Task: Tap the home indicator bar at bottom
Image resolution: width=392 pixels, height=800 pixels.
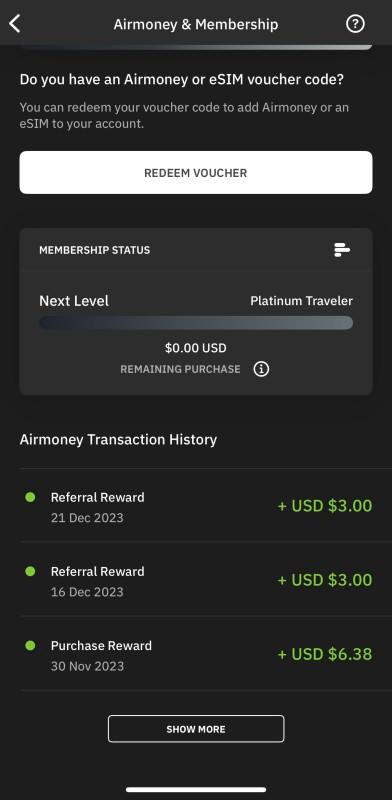Action: (x=196, y=789)
